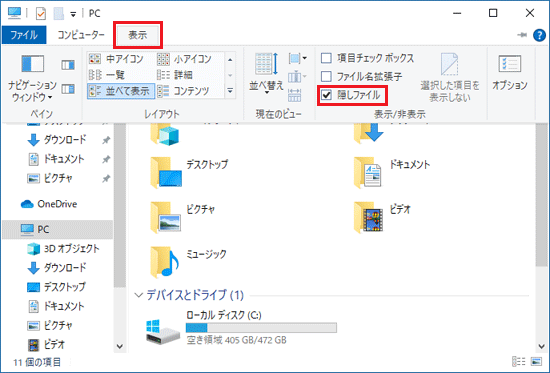Select the ピクチャ folder in content
This screenshot has width=550, height=373.
click(182, 218)
